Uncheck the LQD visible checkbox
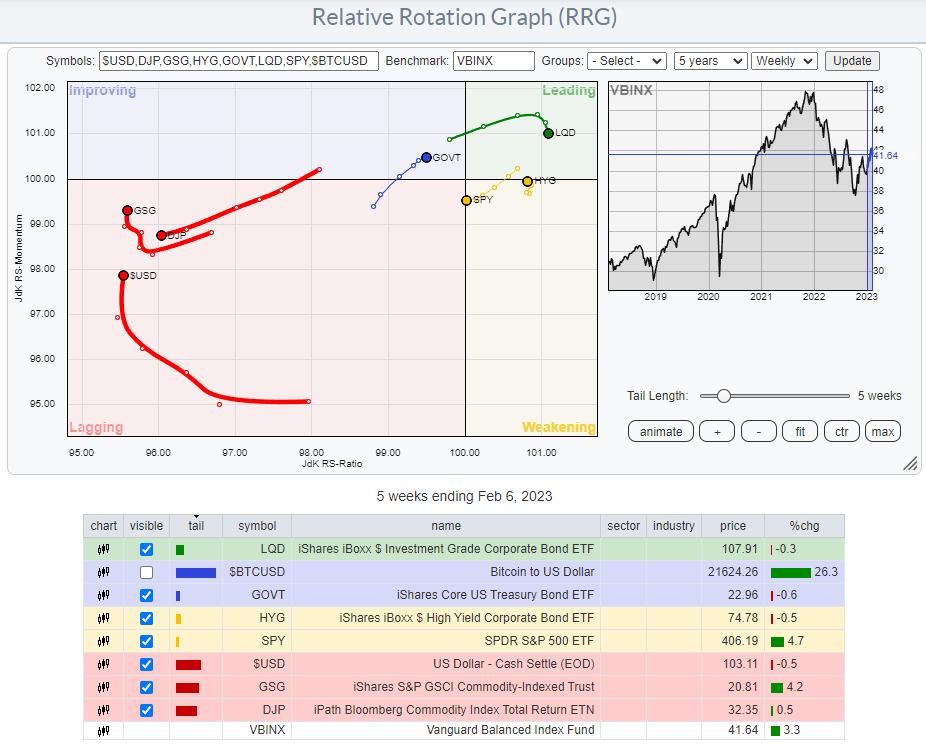Image resolution: width=926 pixels, height=751 pixels. click(147, 549)
